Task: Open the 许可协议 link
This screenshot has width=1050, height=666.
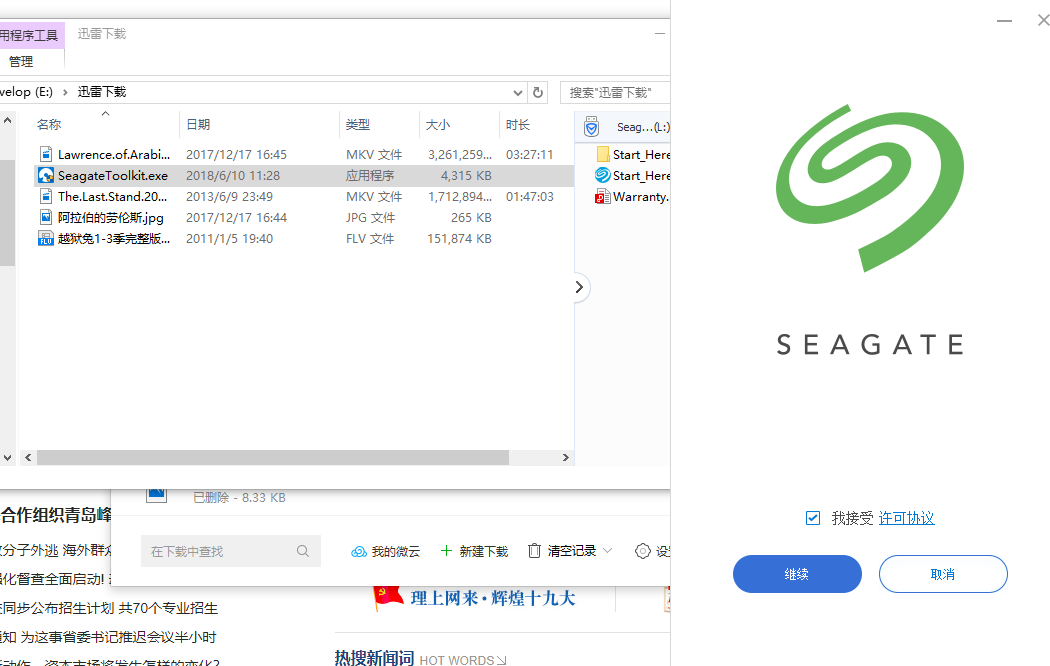Action: click(x=906, y=518)
